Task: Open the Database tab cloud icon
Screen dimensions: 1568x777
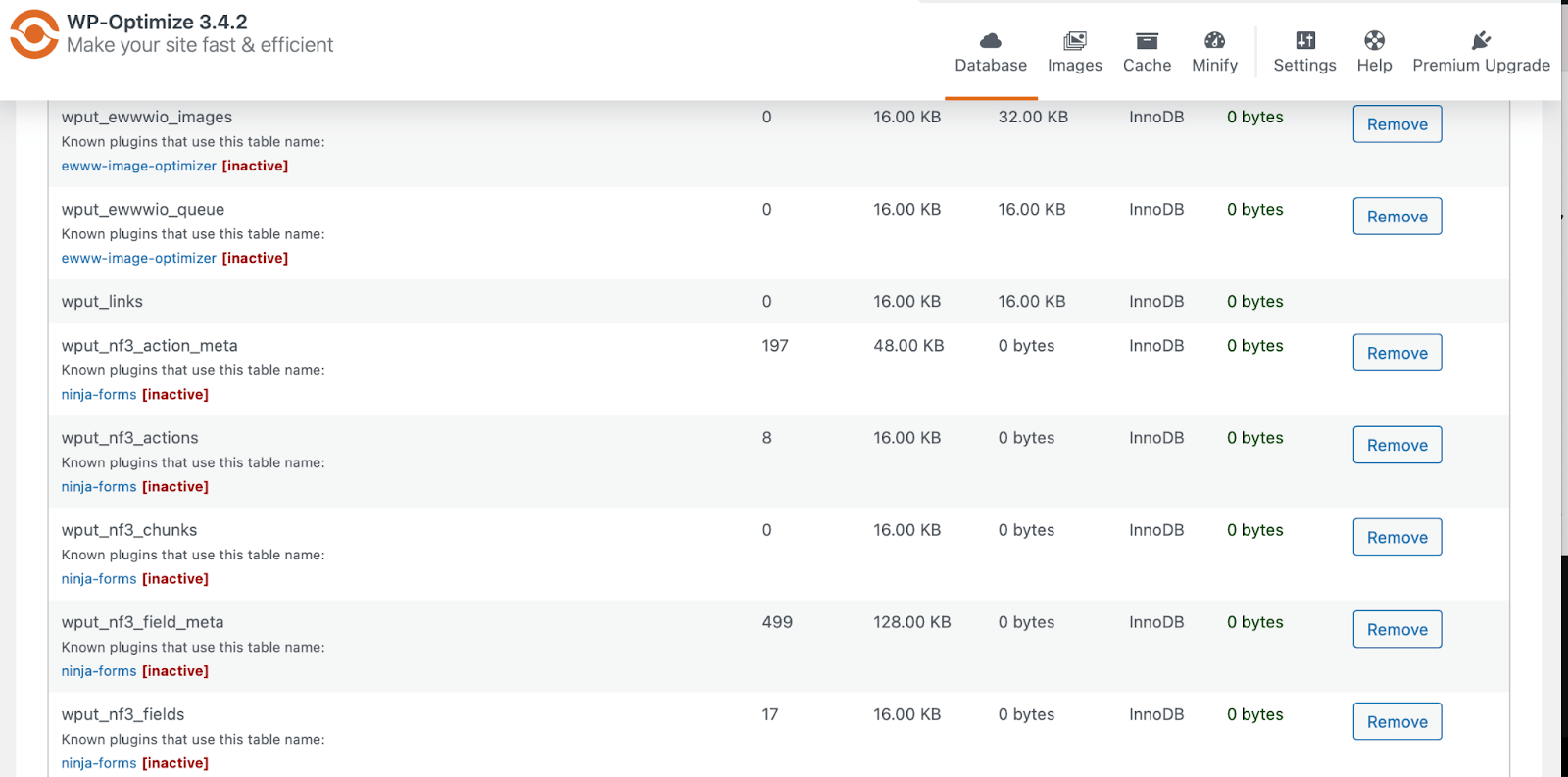Action: (x=991, y=40)
